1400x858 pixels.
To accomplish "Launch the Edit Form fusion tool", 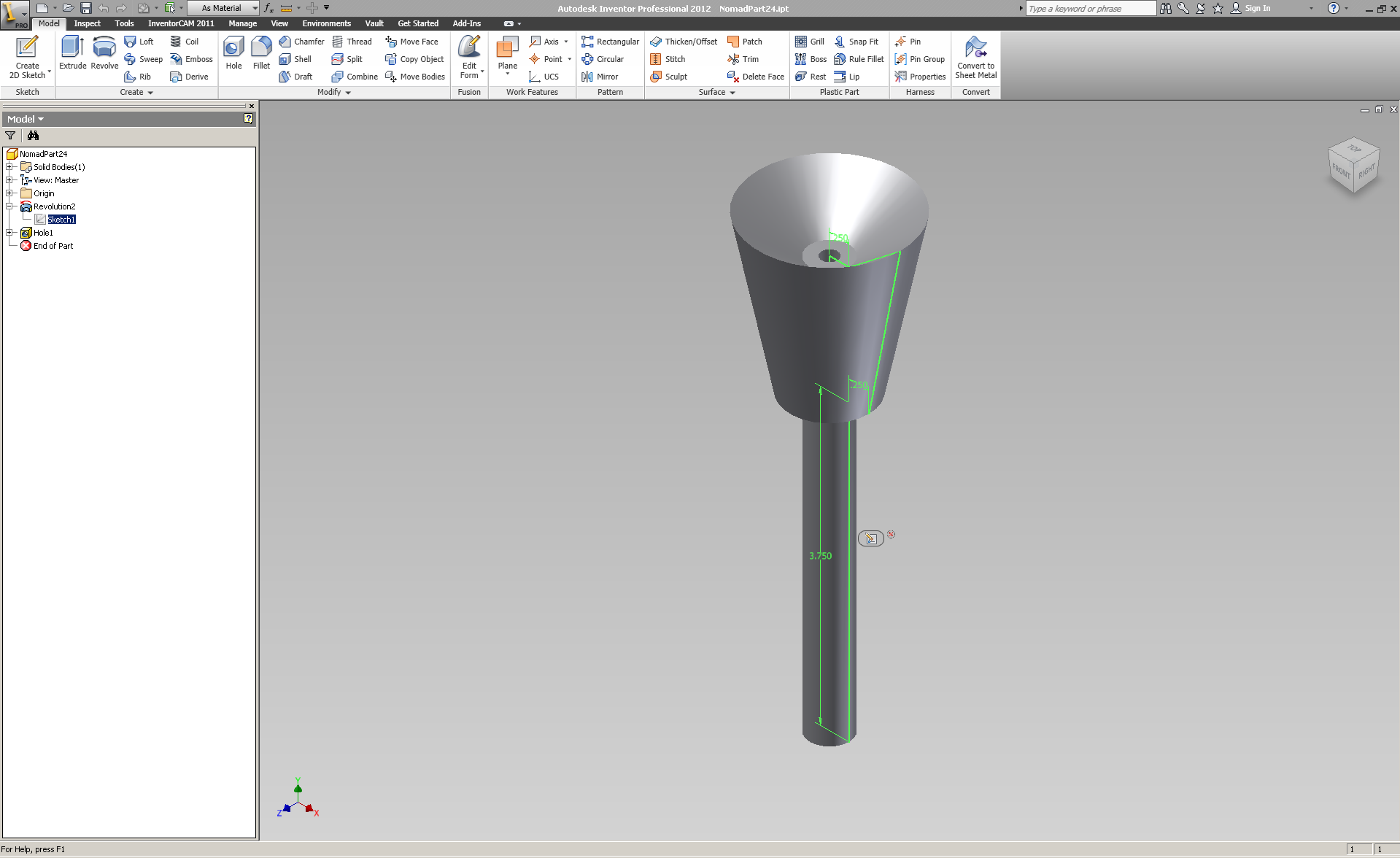I will [469, 57].
